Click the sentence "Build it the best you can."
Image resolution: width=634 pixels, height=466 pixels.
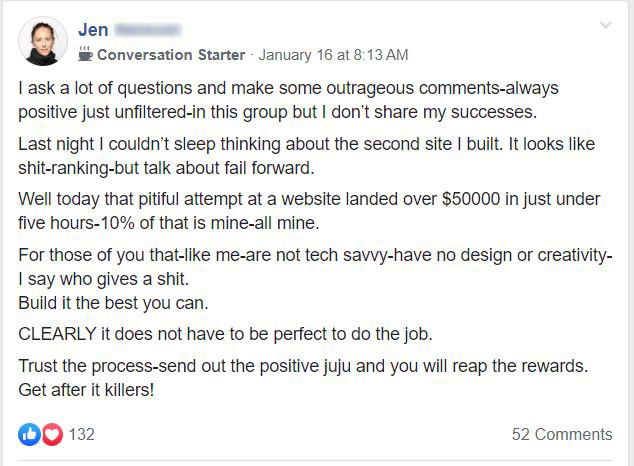(x=113, y=303)
